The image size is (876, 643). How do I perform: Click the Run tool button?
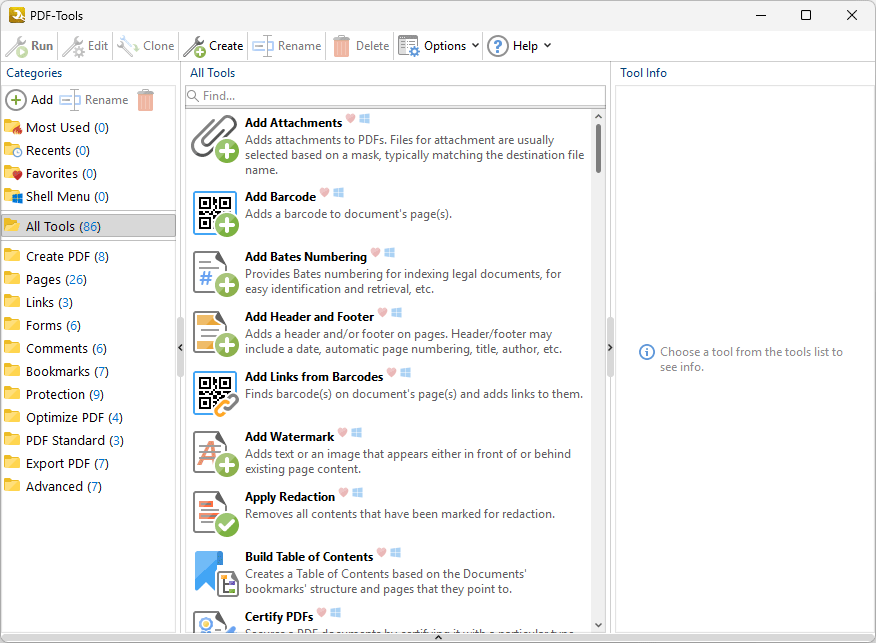(30, 46)
